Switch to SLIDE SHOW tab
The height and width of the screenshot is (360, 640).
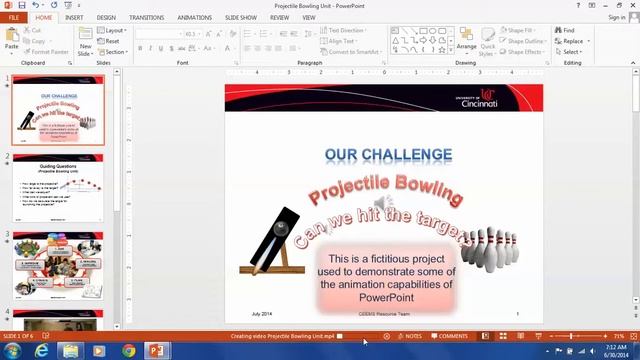[x=241, y=18]
